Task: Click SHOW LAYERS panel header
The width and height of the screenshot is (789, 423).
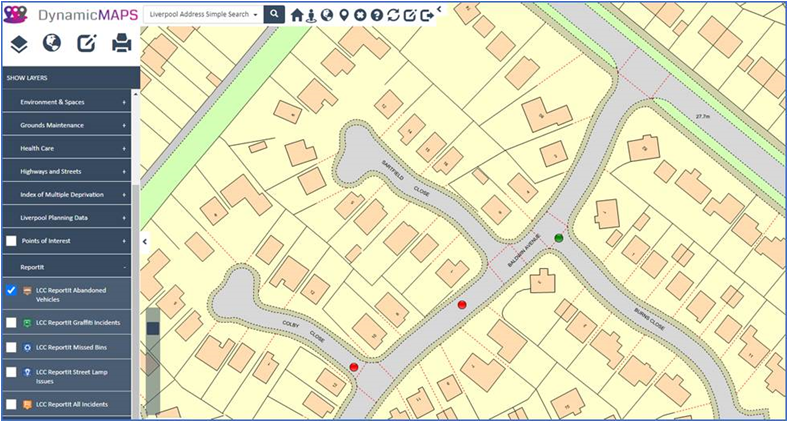Action: click(x=71, y=78)
